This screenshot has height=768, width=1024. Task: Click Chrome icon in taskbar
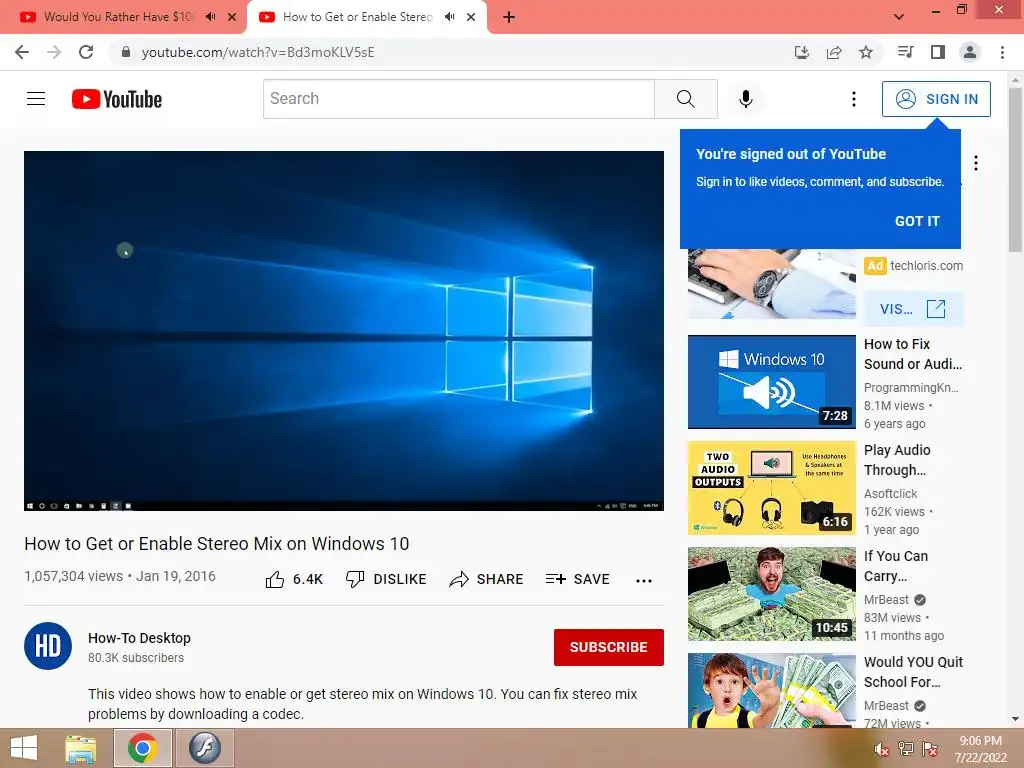click(x=142, y=748)
